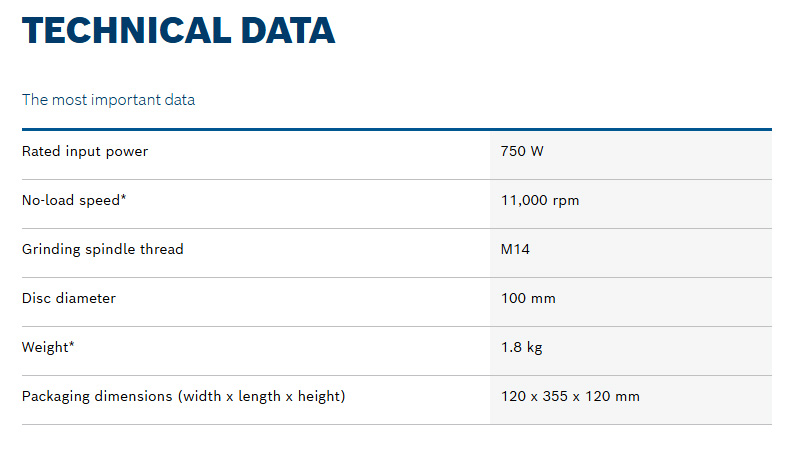Click the Rated input power label
Viewport: 794px width, 466px height.
click(85, 152)
